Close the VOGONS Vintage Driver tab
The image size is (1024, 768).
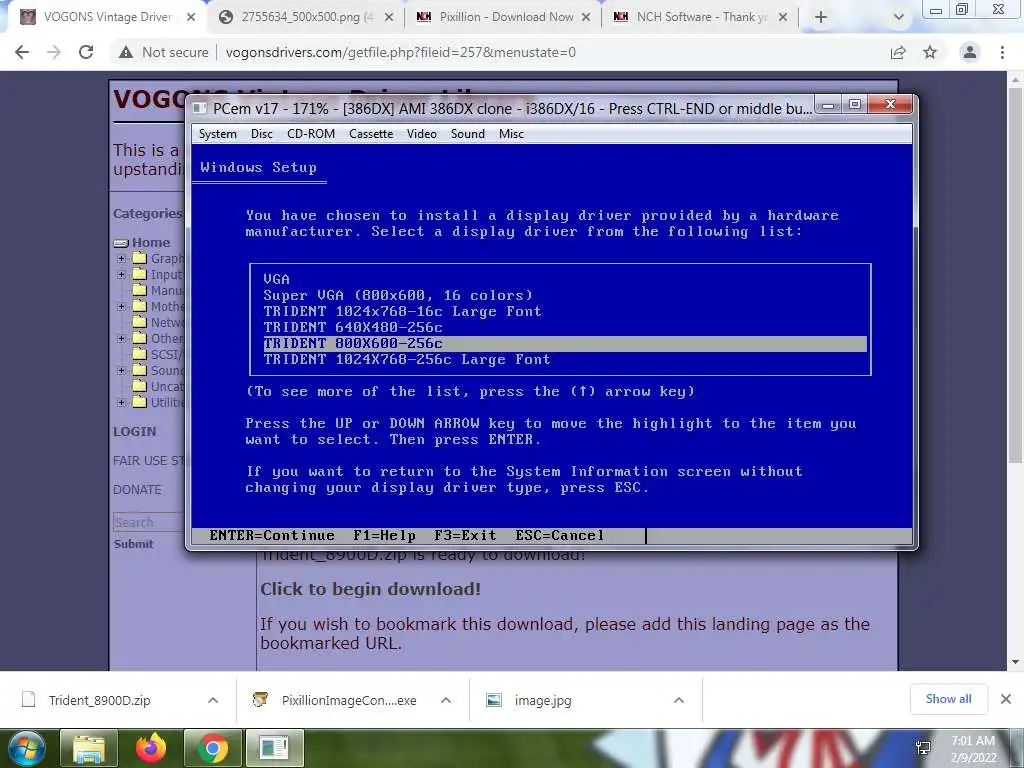tap(191, 18)
